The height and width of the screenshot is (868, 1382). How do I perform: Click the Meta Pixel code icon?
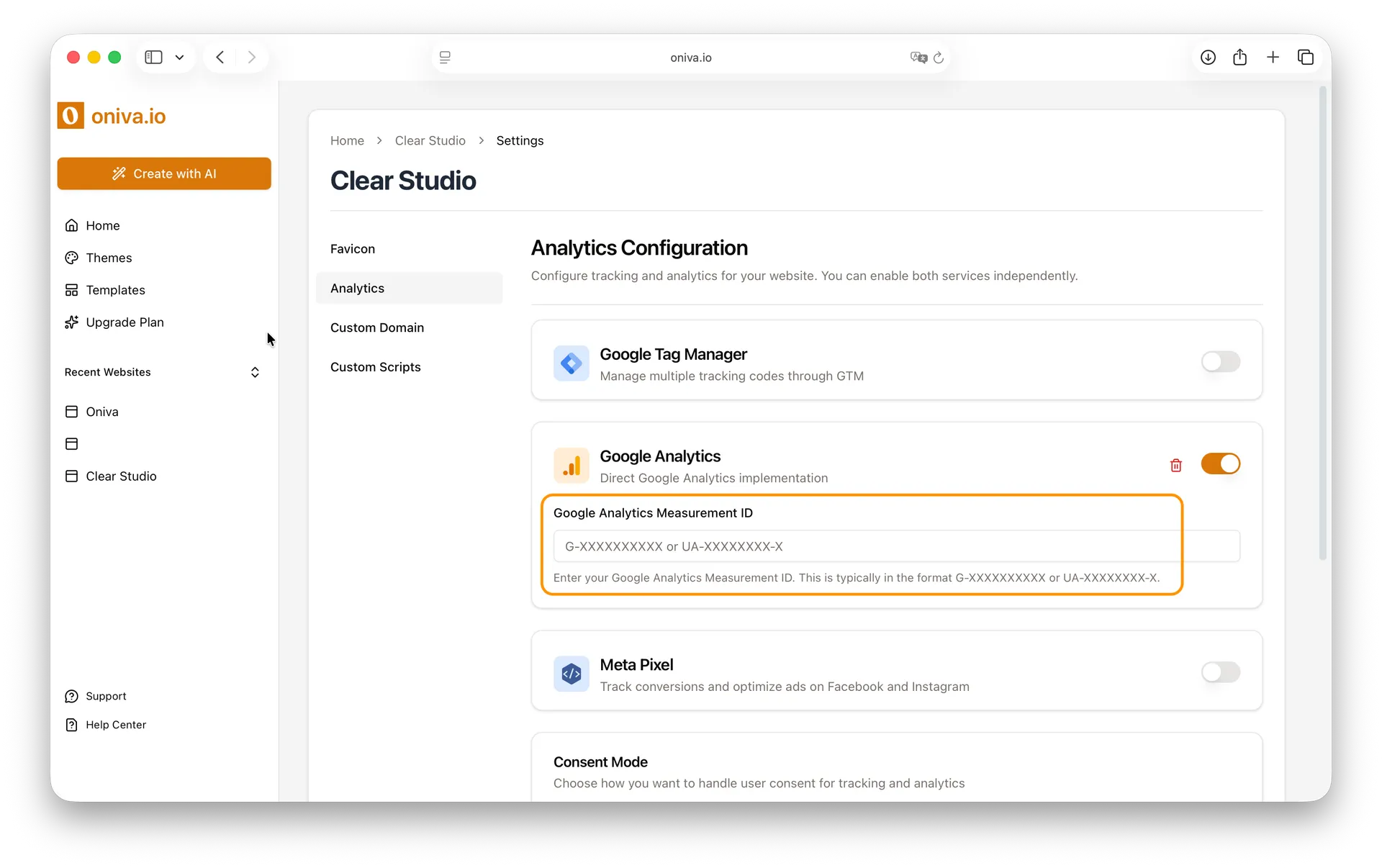571,674
